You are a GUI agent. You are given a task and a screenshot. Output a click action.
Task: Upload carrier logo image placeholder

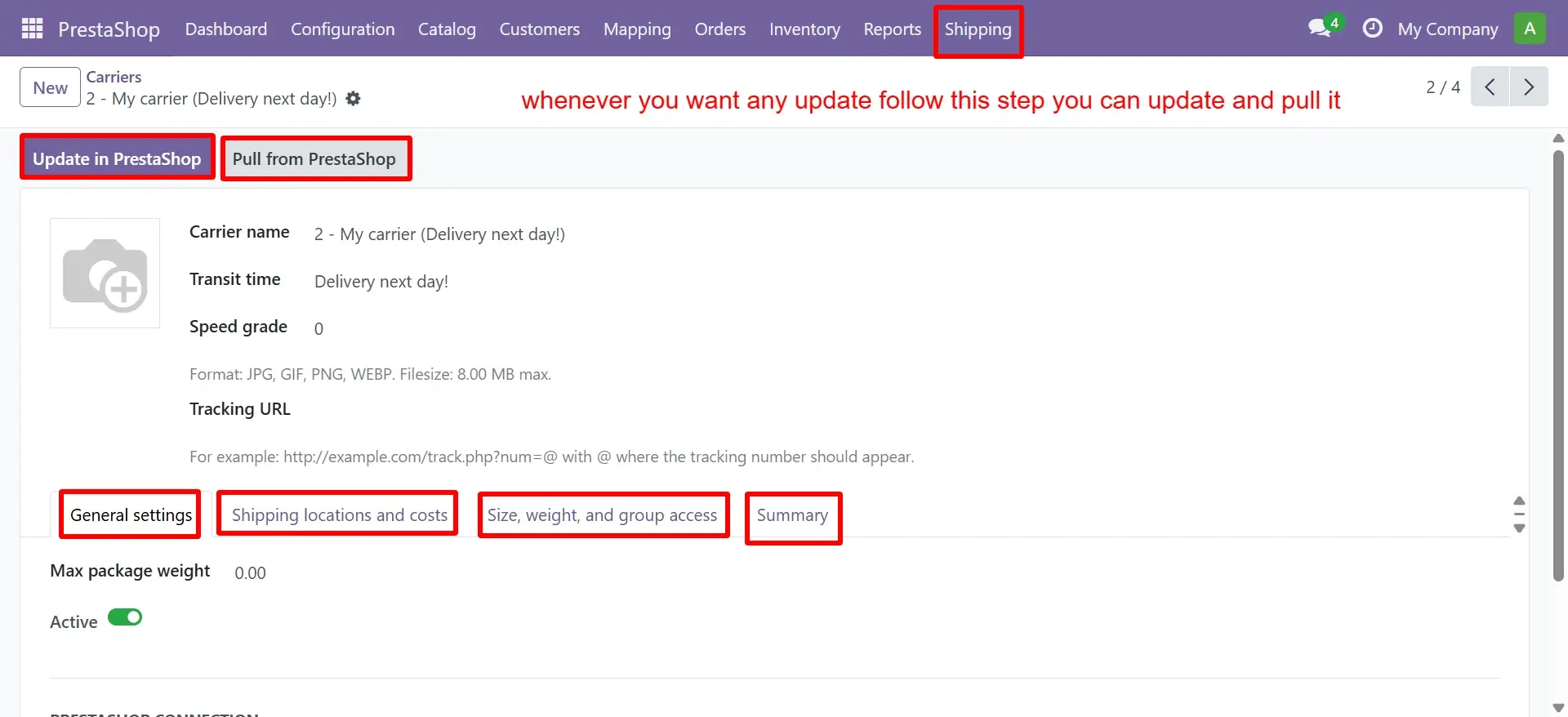coord(105,274)
